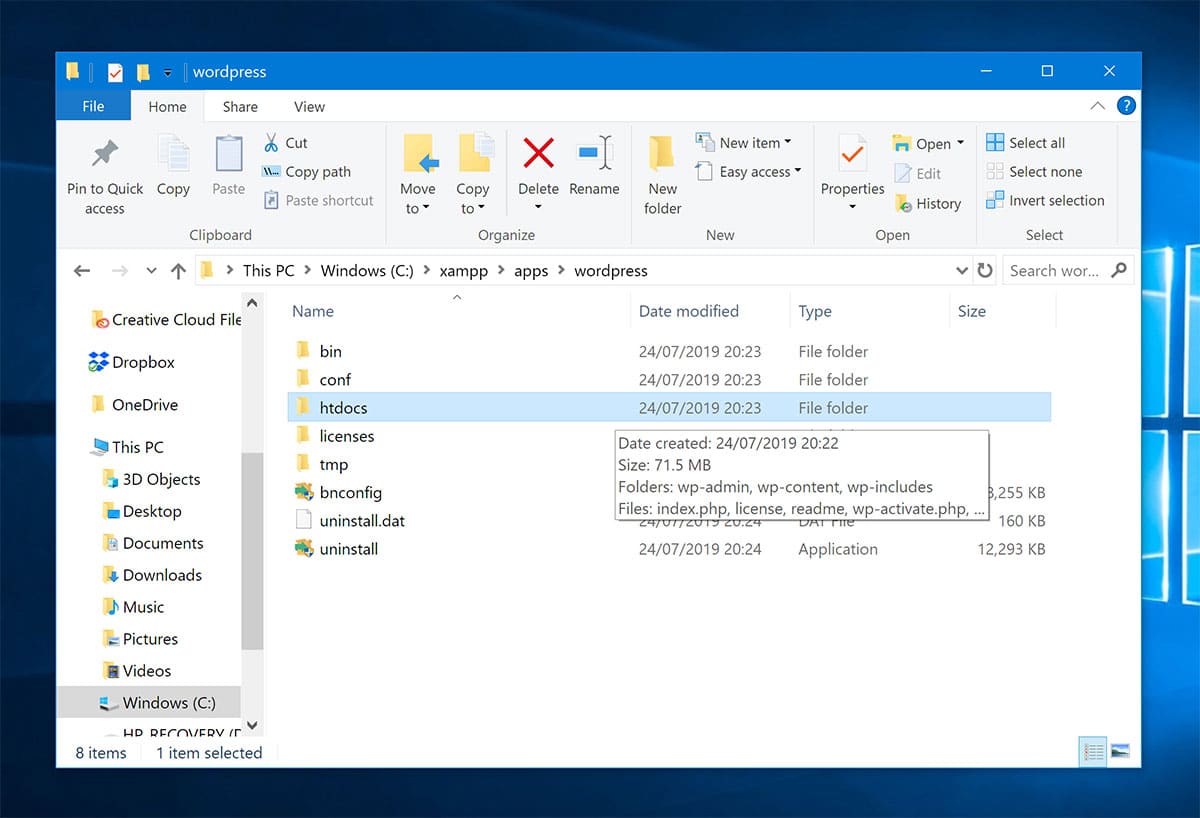Switch to the View ribbon tab
Viewport: 1200px width, 818px height.
[309, 106]
